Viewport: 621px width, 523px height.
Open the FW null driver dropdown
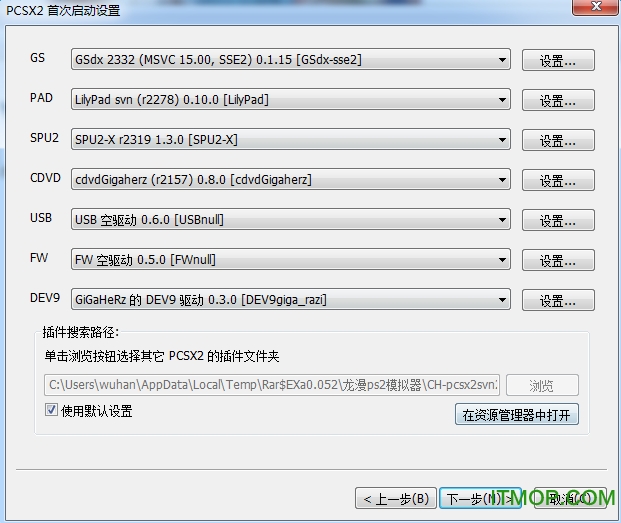291,259
